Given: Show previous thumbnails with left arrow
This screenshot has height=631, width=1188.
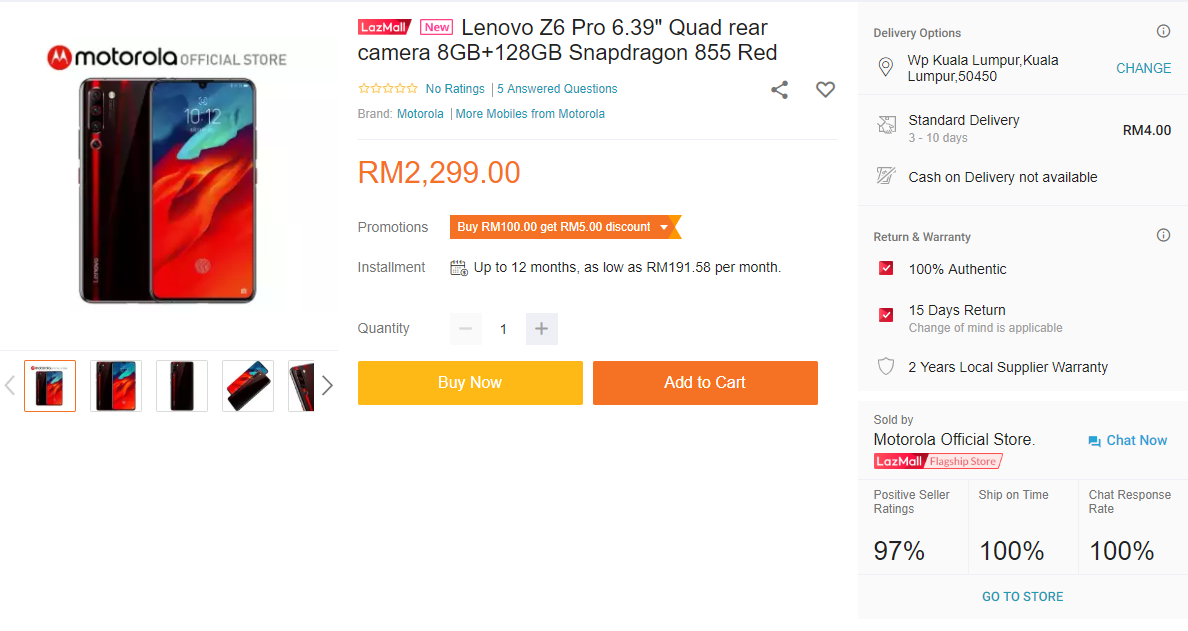Looking at the screenshot, I should click(x=10, y=385).
